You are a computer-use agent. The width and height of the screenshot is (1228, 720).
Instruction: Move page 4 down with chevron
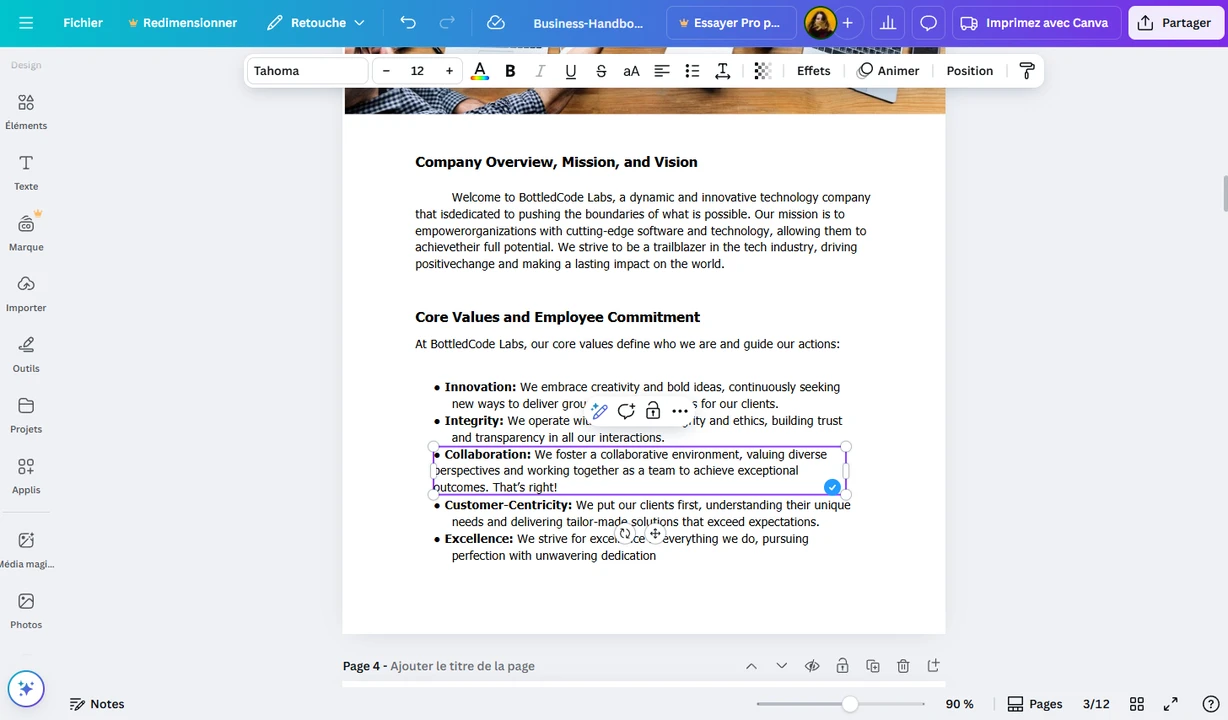click(782, 666)
